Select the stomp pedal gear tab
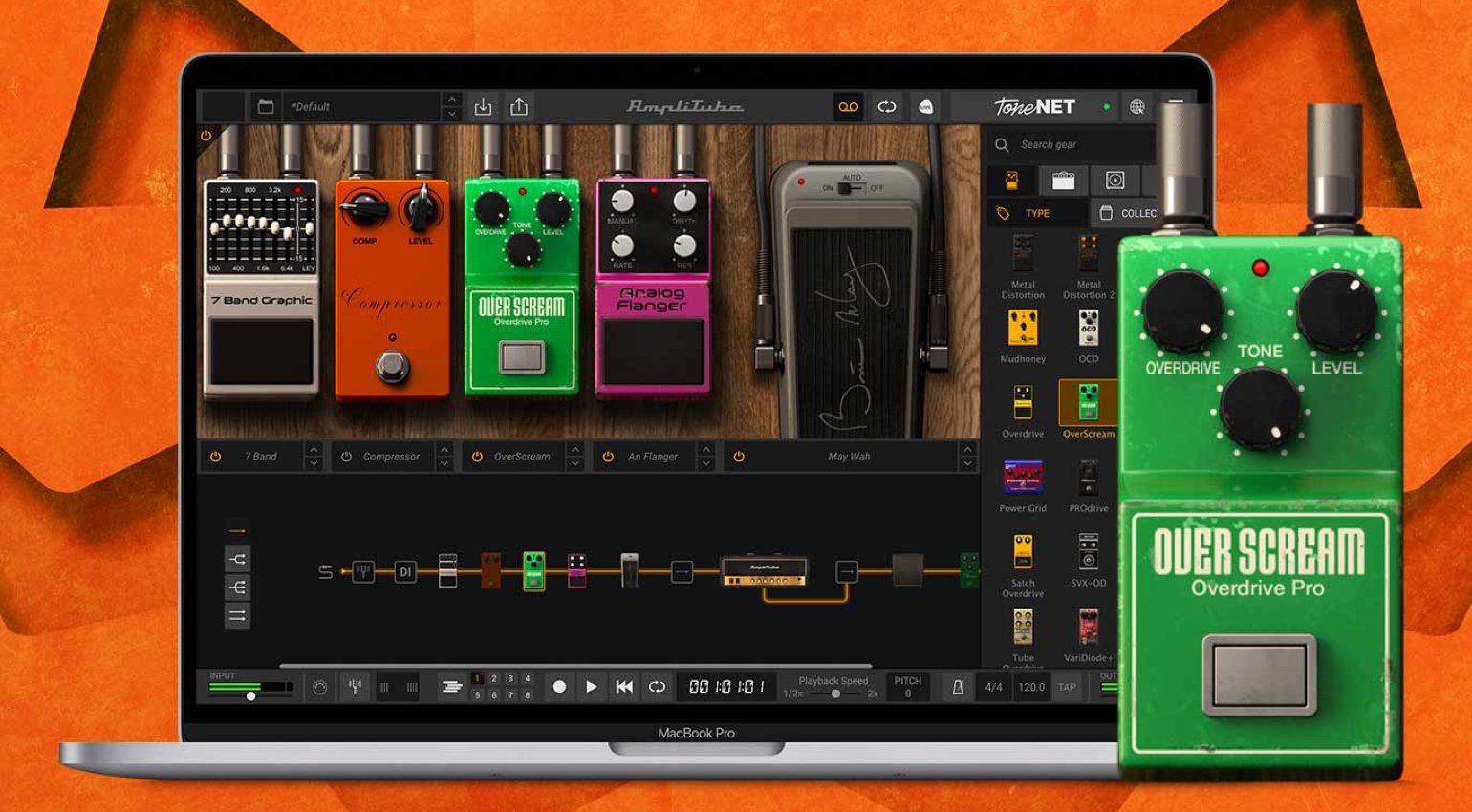The image size is (1472, 812). pyautogui.click(x=1012, y=181)
